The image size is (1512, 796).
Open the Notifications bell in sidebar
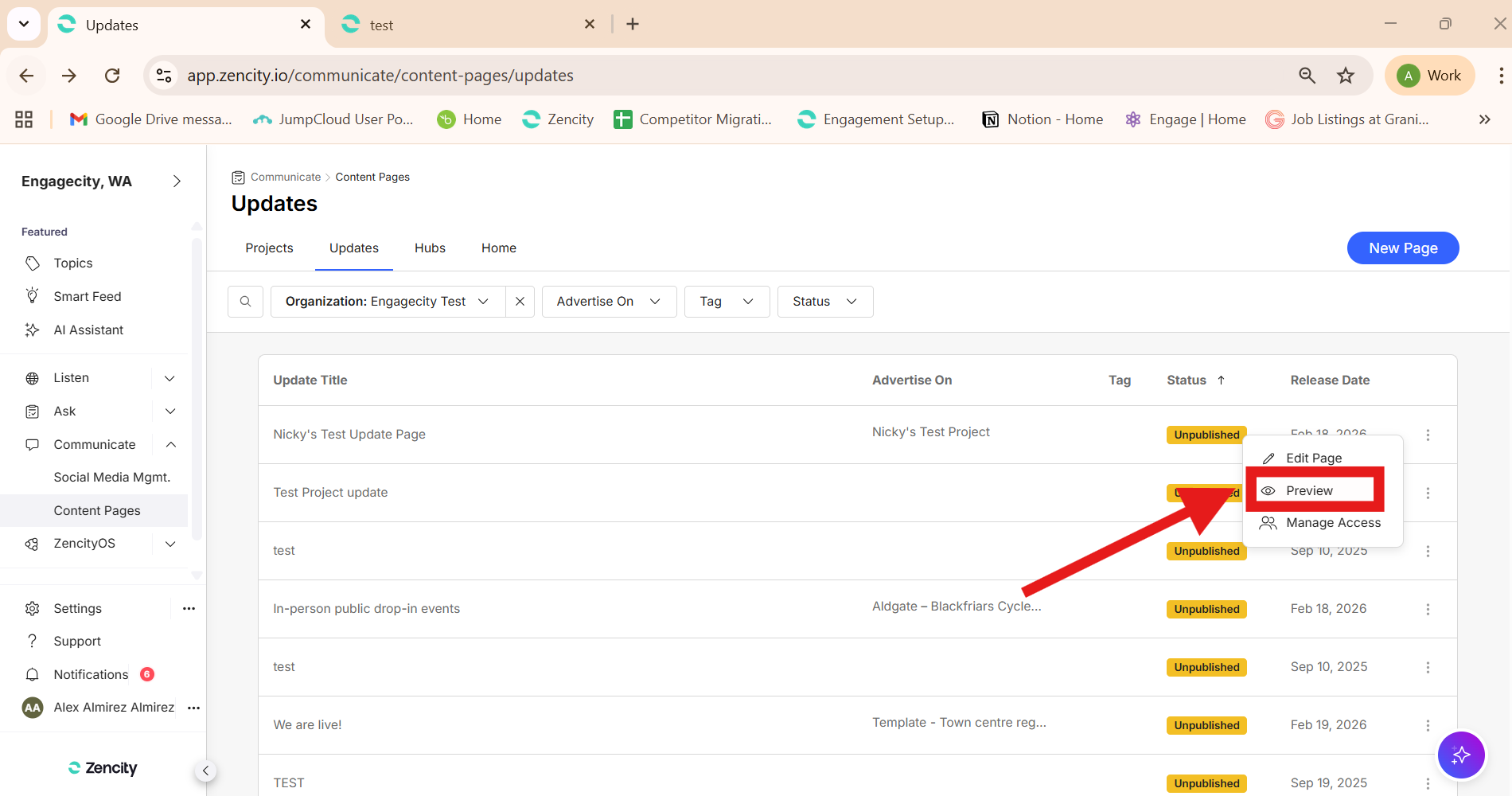coord(33,674)
